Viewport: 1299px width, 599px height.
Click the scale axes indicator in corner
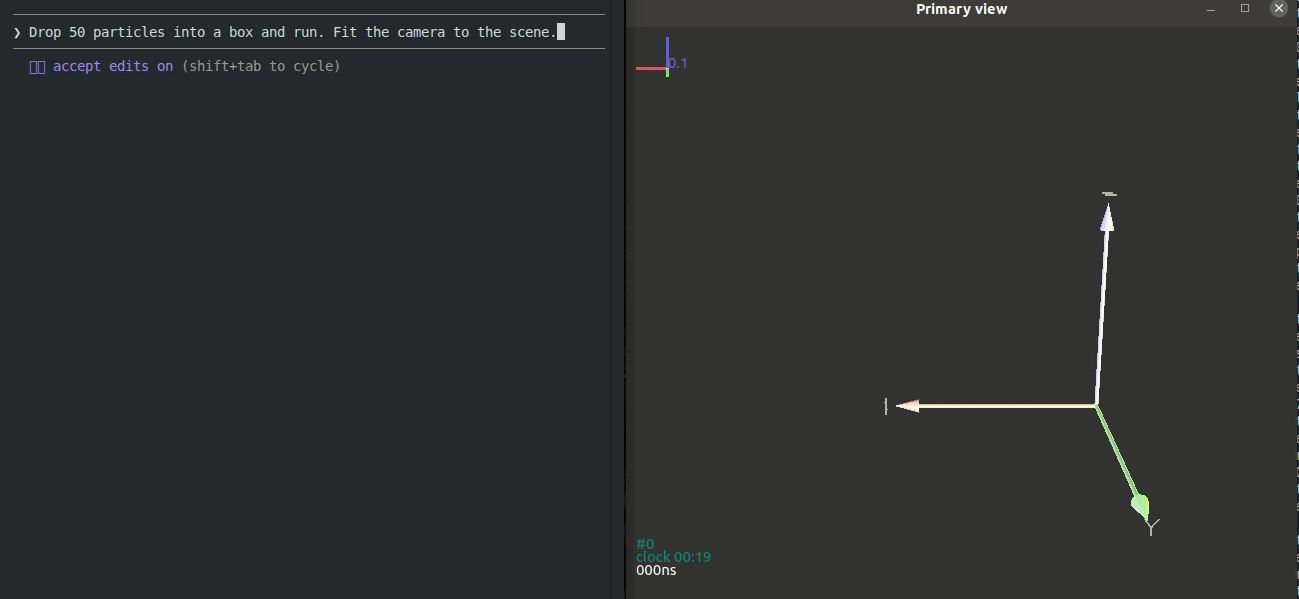point(655,62)
